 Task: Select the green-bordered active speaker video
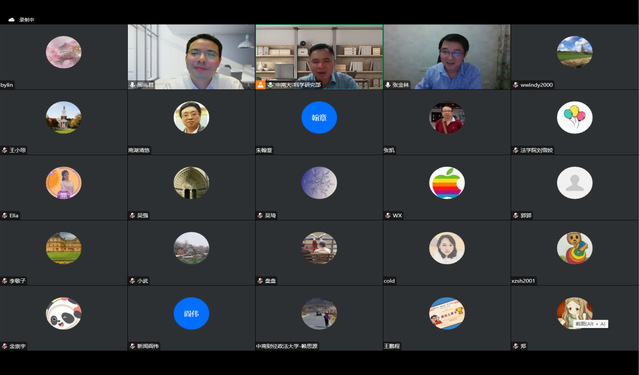pyautogui.click(x=319, y=57)
